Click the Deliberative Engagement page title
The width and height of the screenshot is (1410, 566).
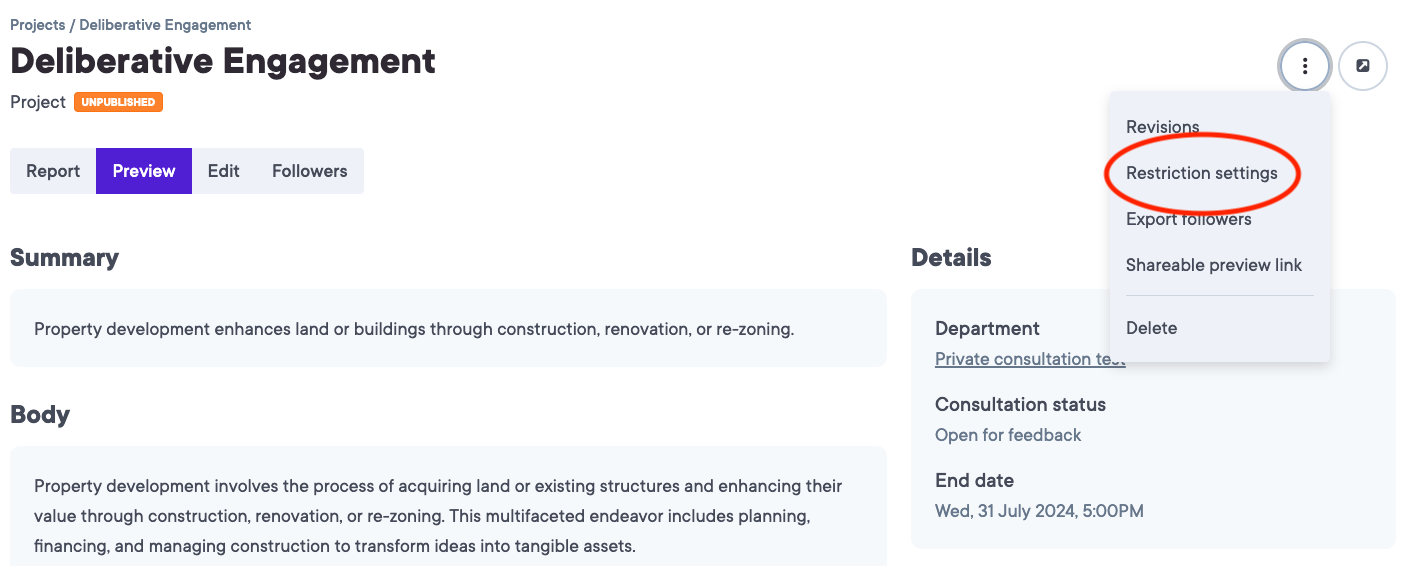point(223,62)
